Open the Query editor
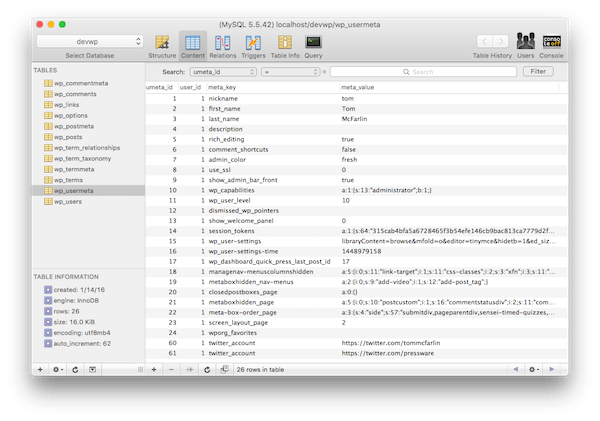 313,46
